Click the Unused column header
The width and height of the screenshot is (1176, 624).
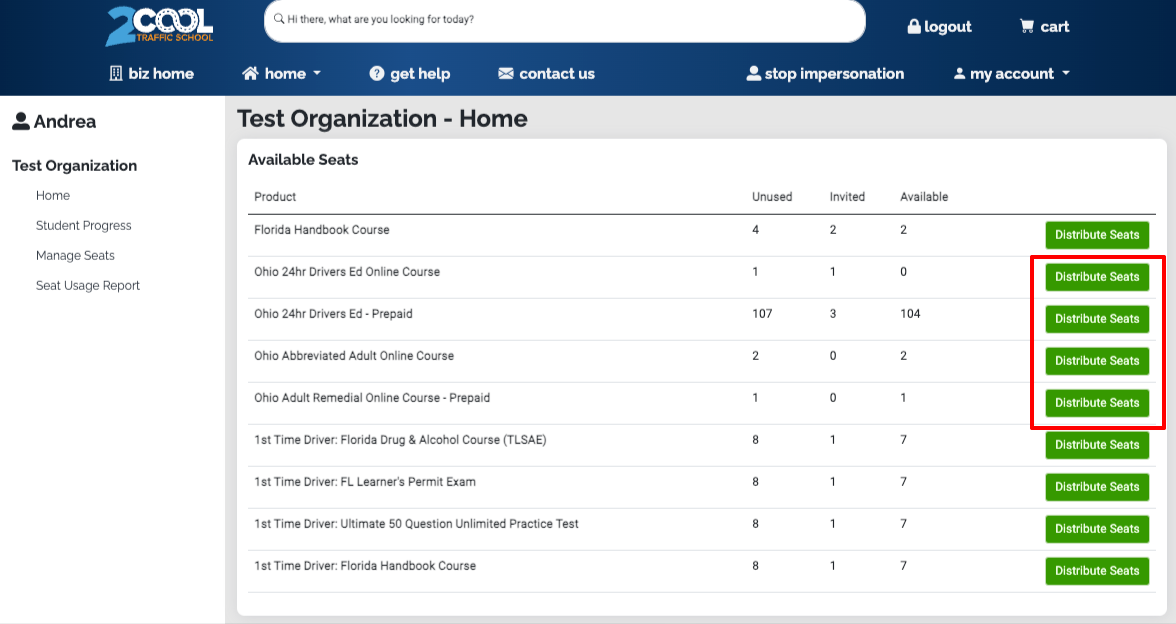[x=772, y=196]
